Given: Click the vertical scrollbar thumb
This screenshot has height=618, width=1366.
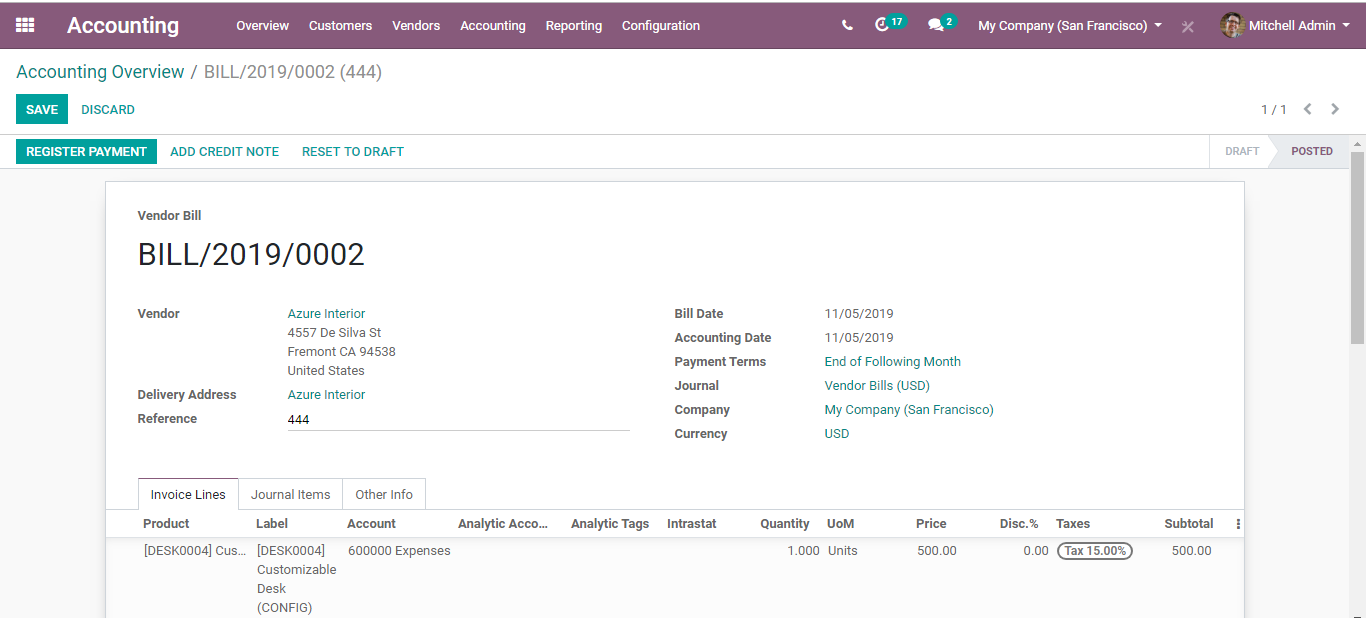Looking at the screenshot, I should (1357, 248).
